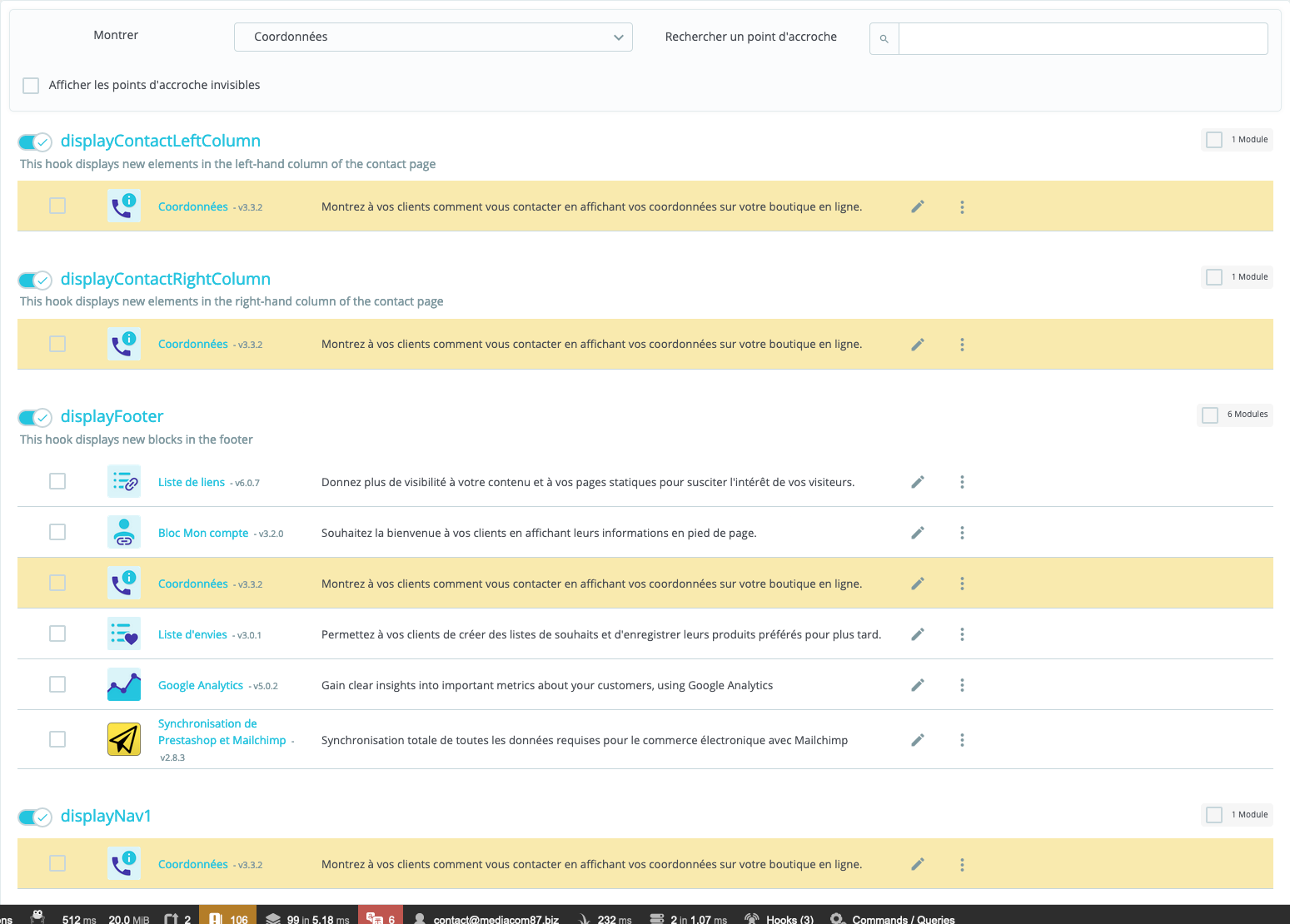The height and width of the screenshot is (924, 1290).
Task: Tick the Liste de liens row checkbox
Action: tap(57, 481)
